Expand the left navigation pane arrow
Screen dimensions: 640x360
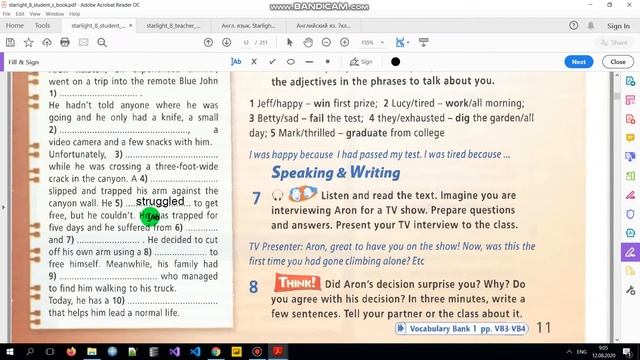[3, 207]
